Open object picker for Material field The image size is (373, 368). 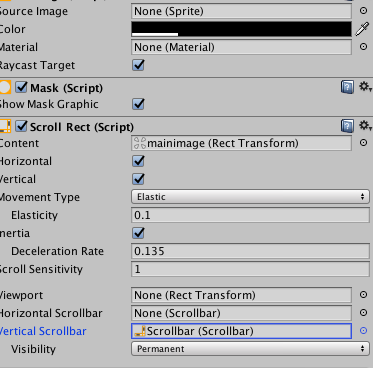(x=363, y=47)
